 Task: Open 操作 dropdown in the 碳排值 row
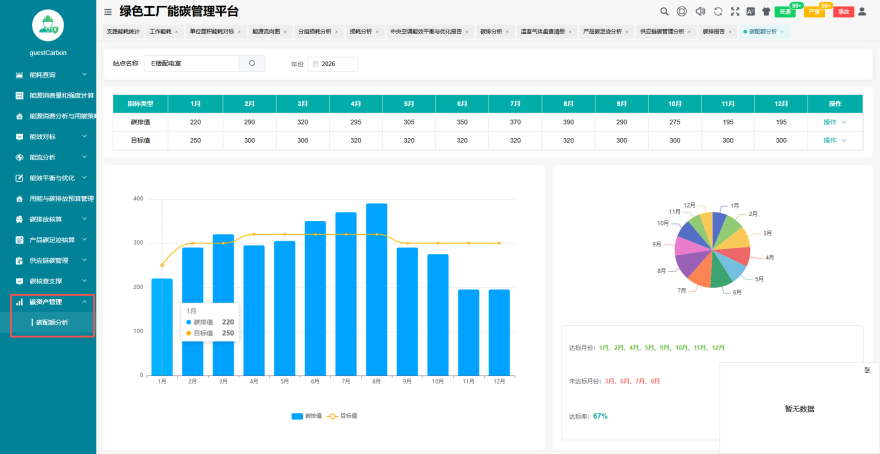pyautogui.click(x=835, y=122)
